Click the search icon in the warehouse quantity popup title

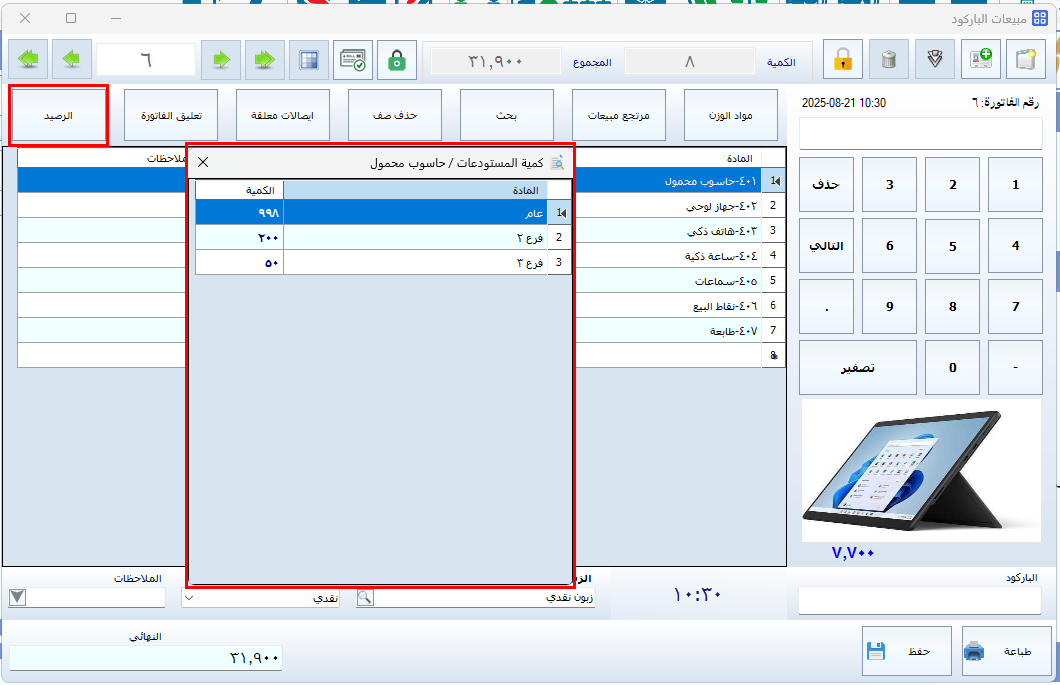558,162
